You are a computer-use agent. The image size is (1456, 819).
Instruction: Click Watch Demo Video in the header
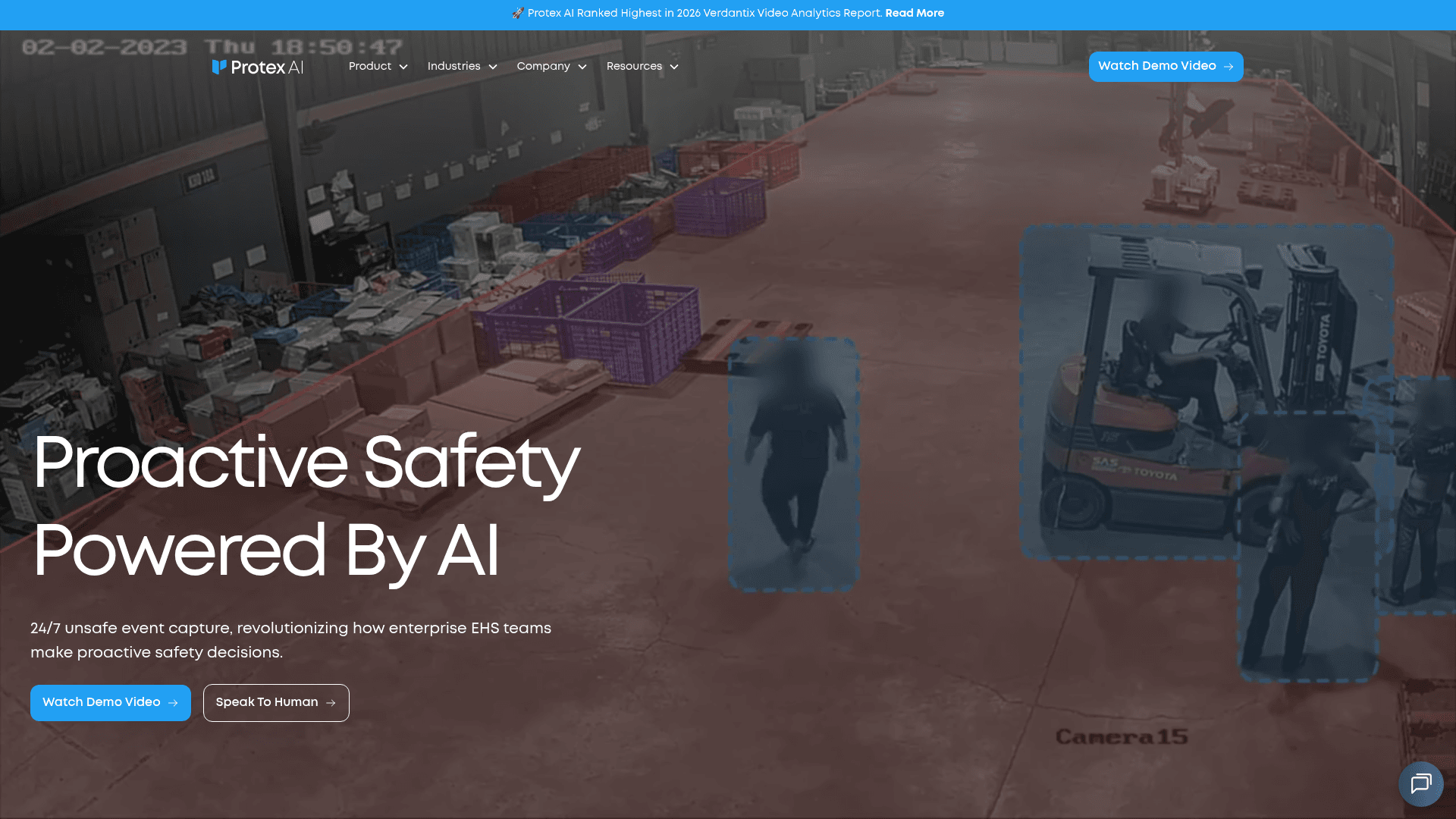(x=1166, y=67)
